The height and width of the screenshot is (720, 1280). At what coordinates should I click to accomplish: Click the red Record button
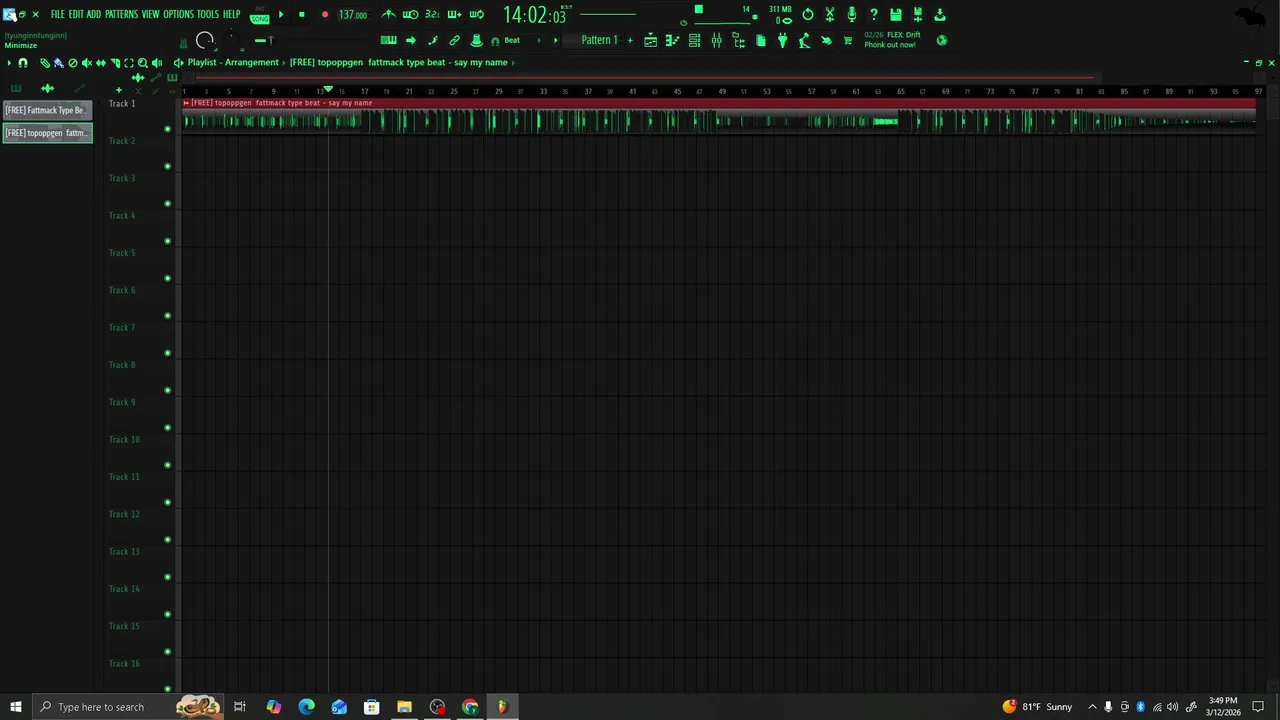pyautogui.click(x=324, y=15)
